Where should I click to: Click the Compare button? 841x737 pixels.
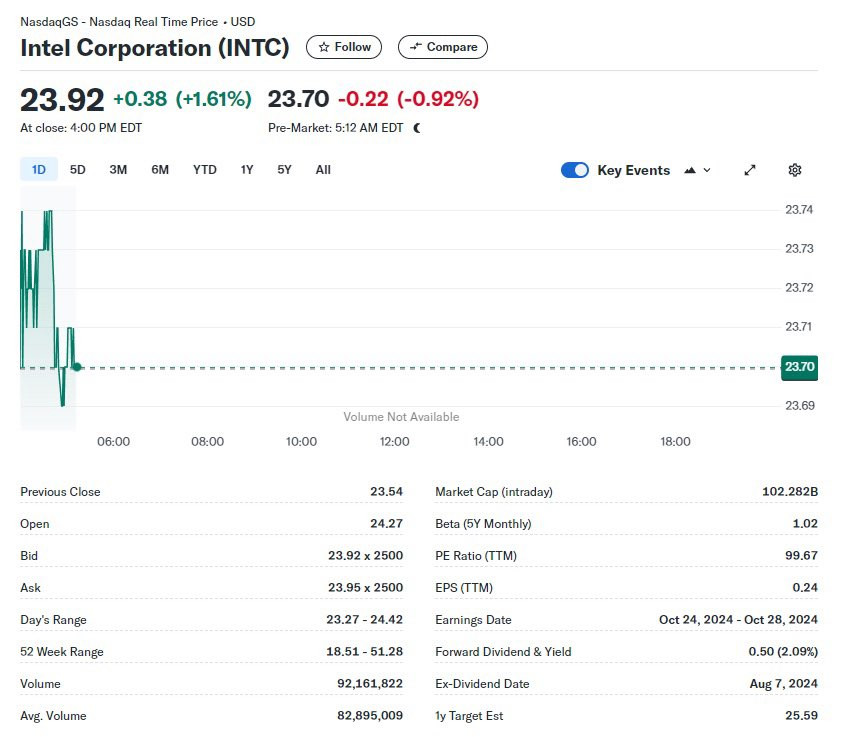(442, 47)
